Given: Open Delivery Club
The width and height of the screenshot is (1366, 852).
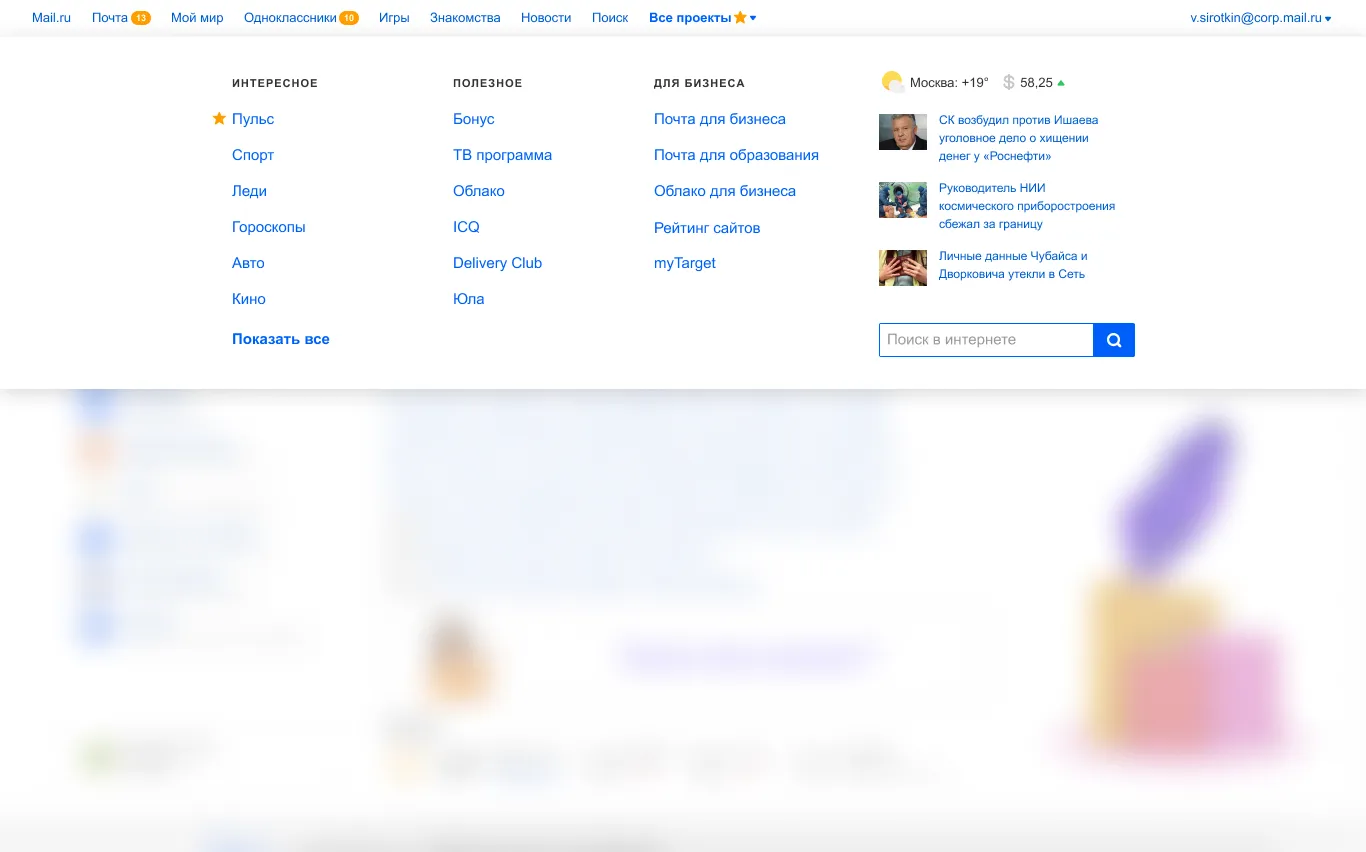Looking at the screenshot, I should point(497,263).
